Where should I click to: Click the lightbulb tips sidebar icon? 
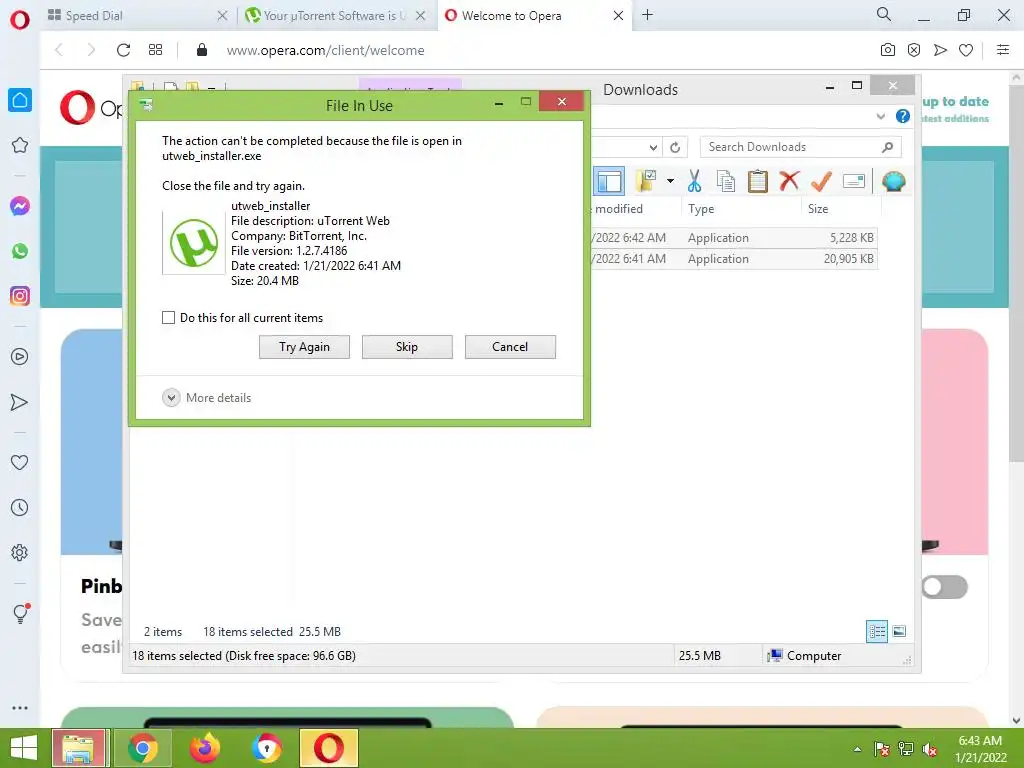tap(21, 613)
